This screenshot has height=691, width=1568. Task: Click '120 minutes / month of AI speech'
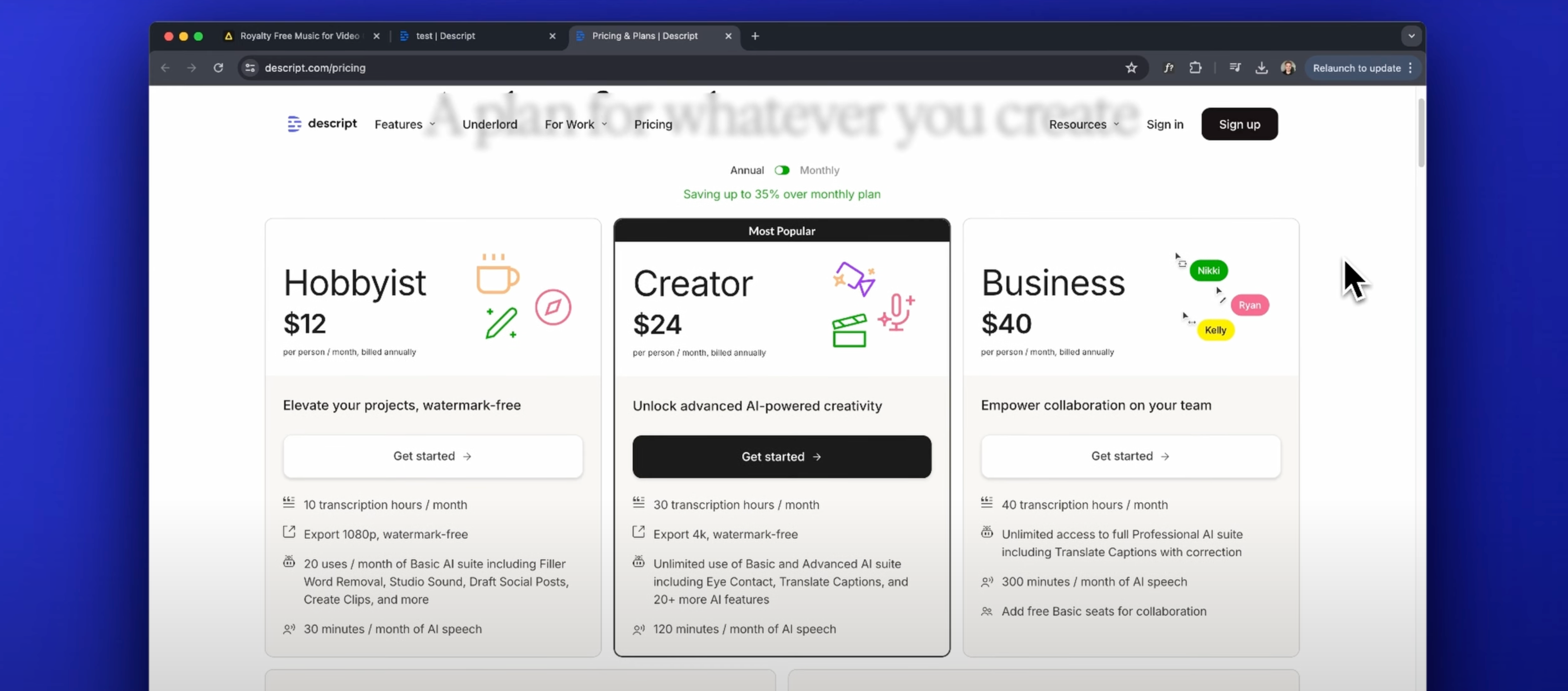[744, 629]
